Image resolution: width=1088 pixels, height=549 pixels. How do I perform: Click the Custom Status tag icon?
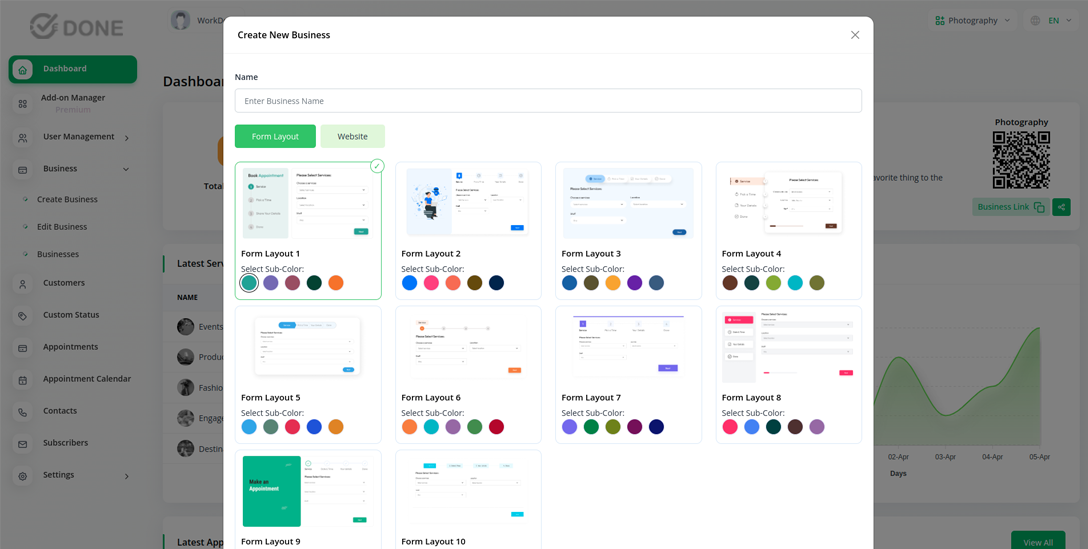[x=23, y=316]
